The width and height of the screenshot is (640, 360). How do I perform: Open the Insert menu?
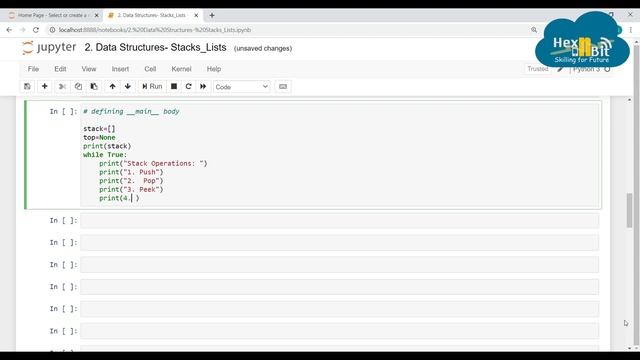[x=120, y=69]
